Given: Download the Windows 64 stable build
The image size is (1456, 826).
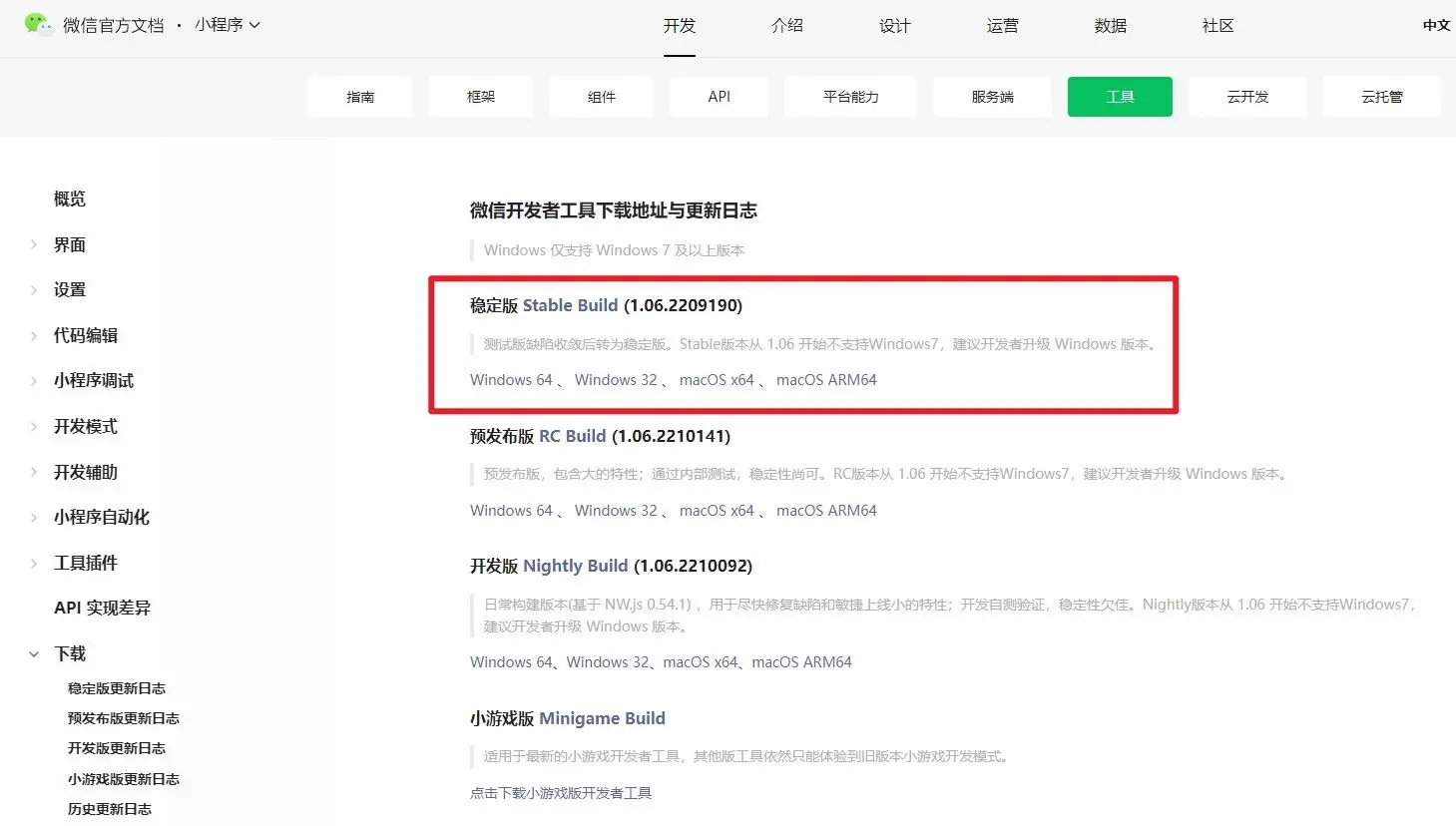Looking at the screenshot, I should pos(510,379).
